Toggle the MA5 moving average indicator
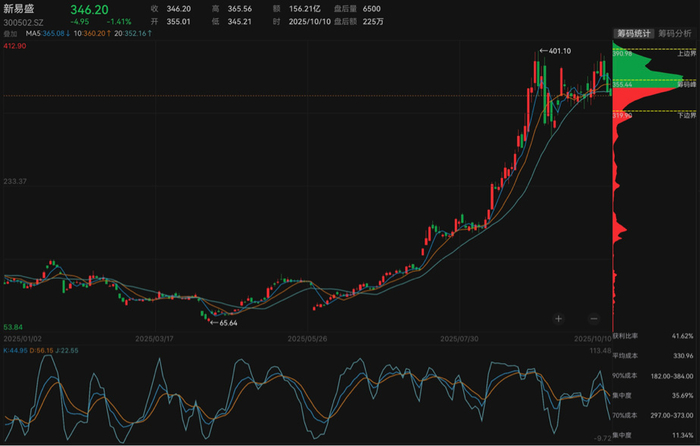 (x=47, y=33)
